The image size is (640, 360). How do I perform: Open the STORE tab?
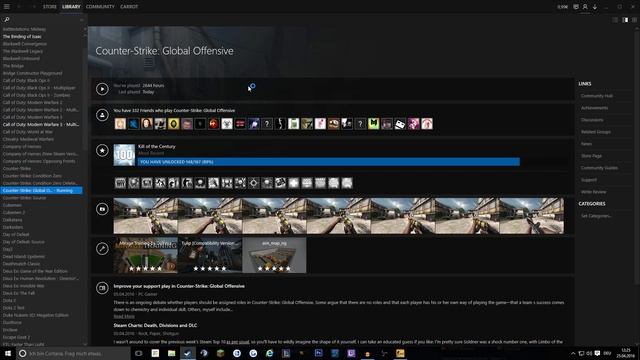tap(50, 7)
